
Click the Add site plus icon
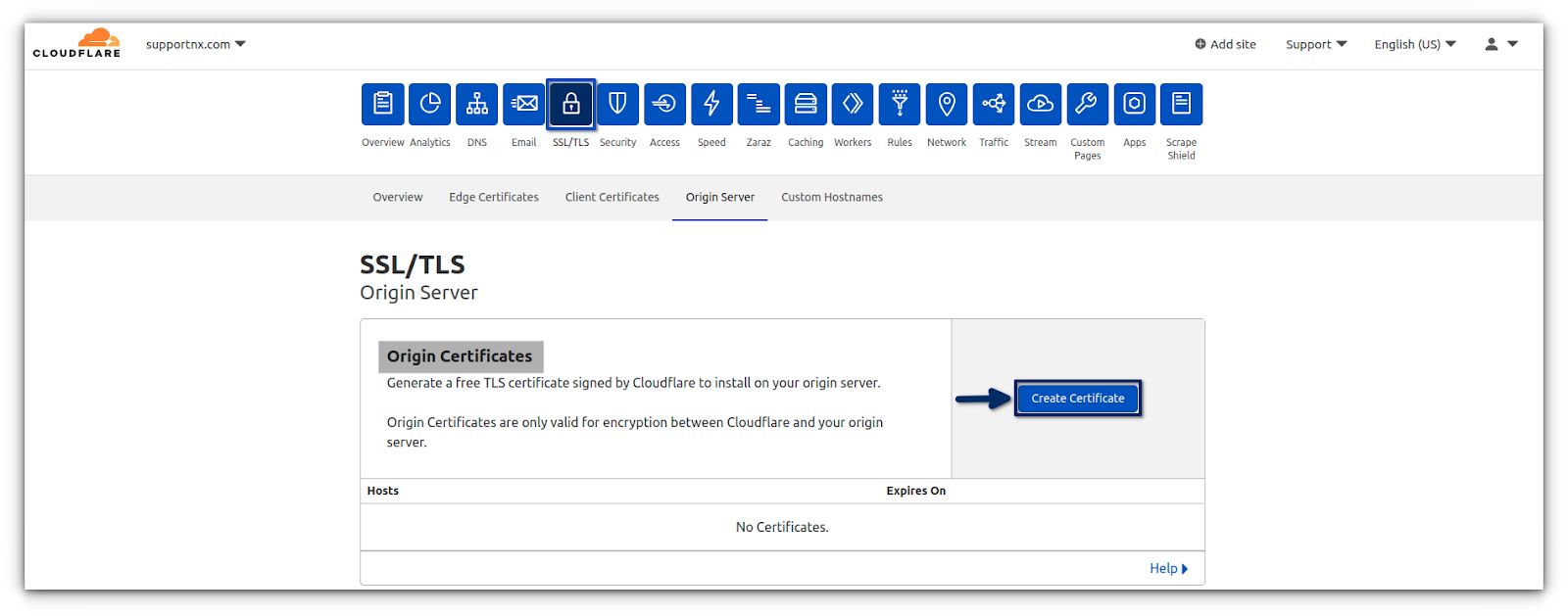1200,44
